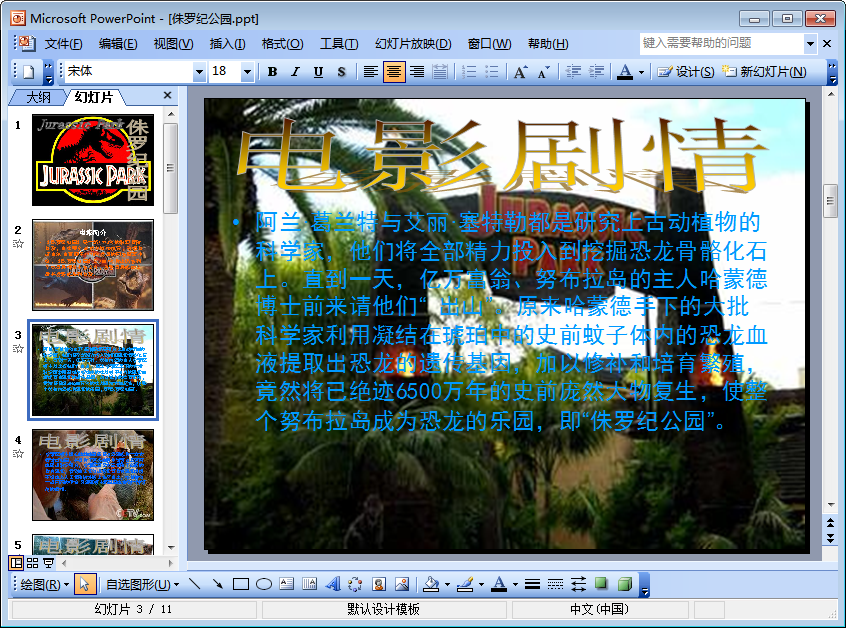Increase indent level

click(x=596, y=72)
